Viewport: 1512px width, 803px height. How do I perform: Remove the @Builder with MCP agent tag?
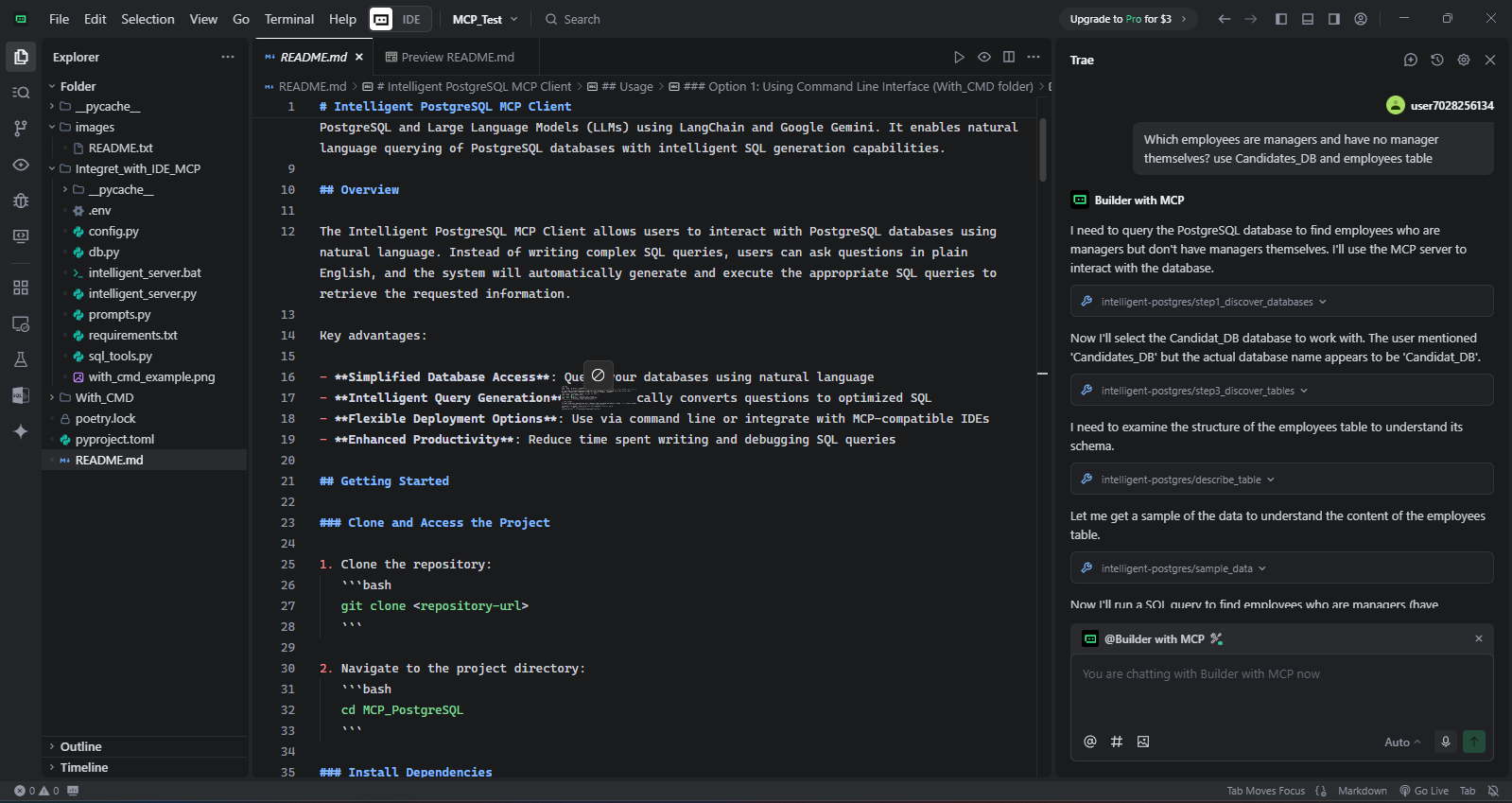coord(1479,638)
